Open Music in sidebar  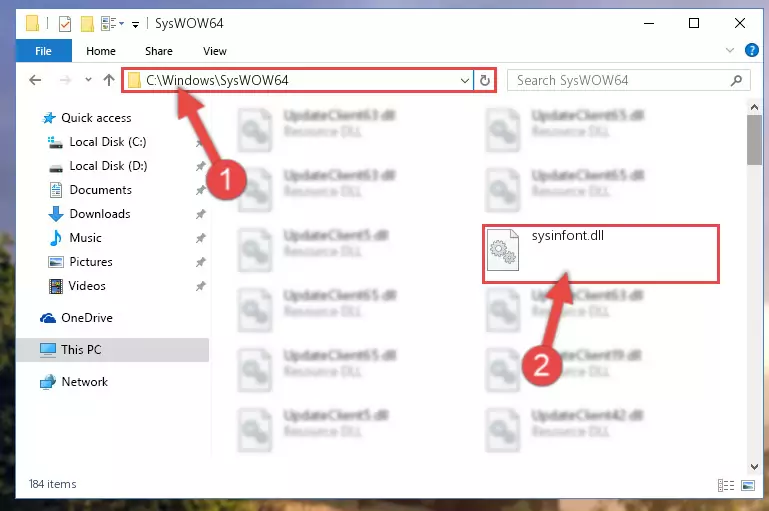click(85, 238)
